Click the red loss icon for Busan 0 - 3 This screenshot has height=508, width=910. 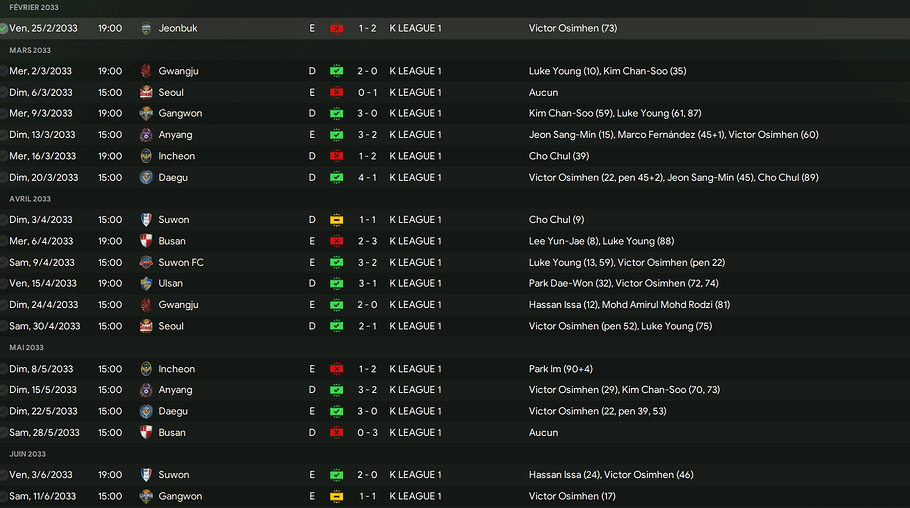pos(337,433)
